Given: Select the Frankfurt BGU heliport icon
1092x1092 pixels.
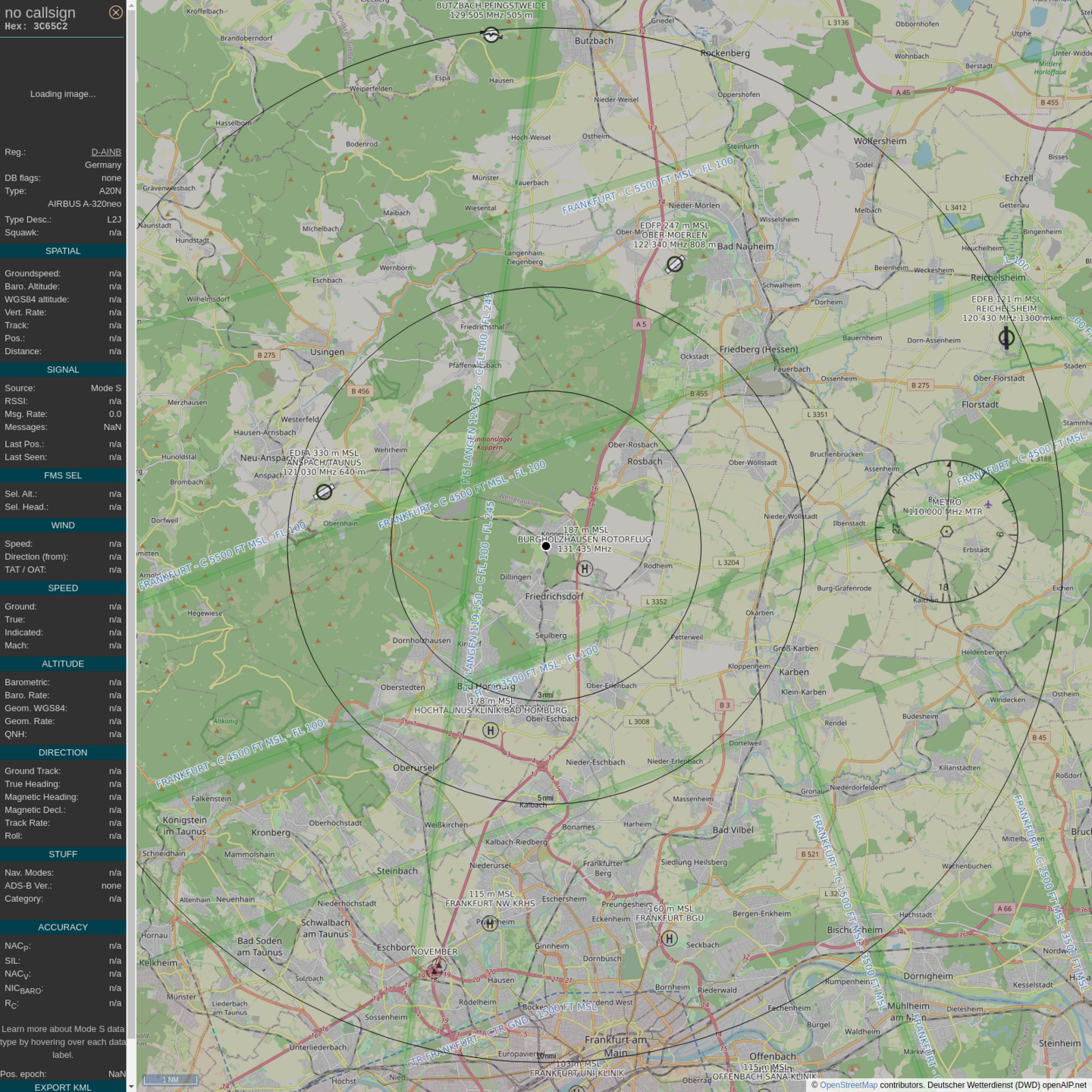Looking at the screenshot, I should [670, 938].
